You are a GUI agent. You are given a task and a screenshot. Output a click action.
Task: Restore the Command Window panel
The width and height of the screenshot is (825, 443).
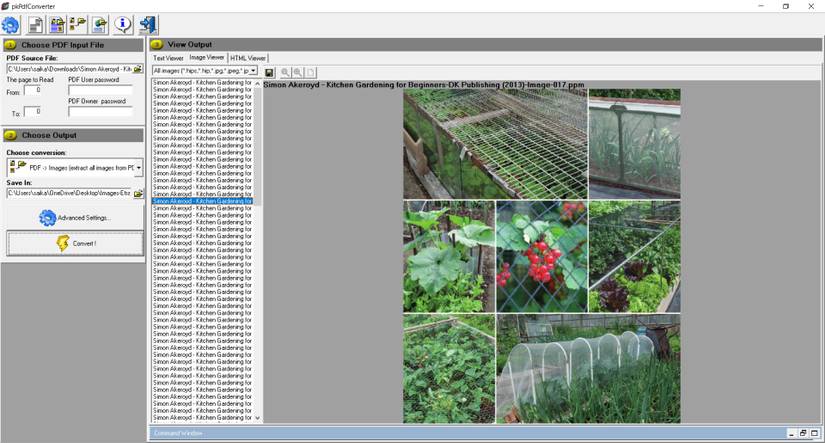pyautogui.click(x=803, y=433)
